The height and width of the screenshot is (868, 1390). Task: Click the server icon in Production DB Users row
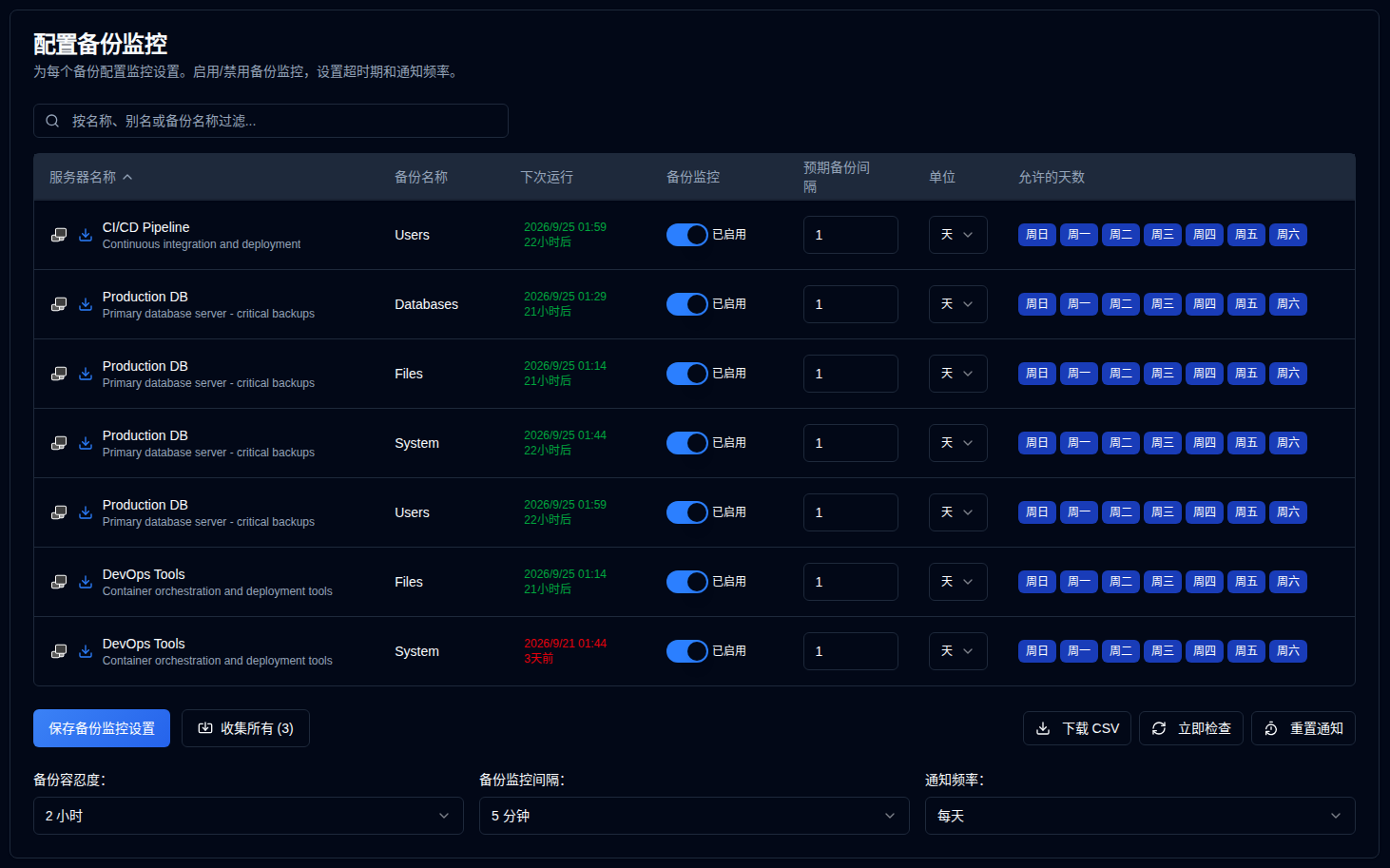coord(59,512)
